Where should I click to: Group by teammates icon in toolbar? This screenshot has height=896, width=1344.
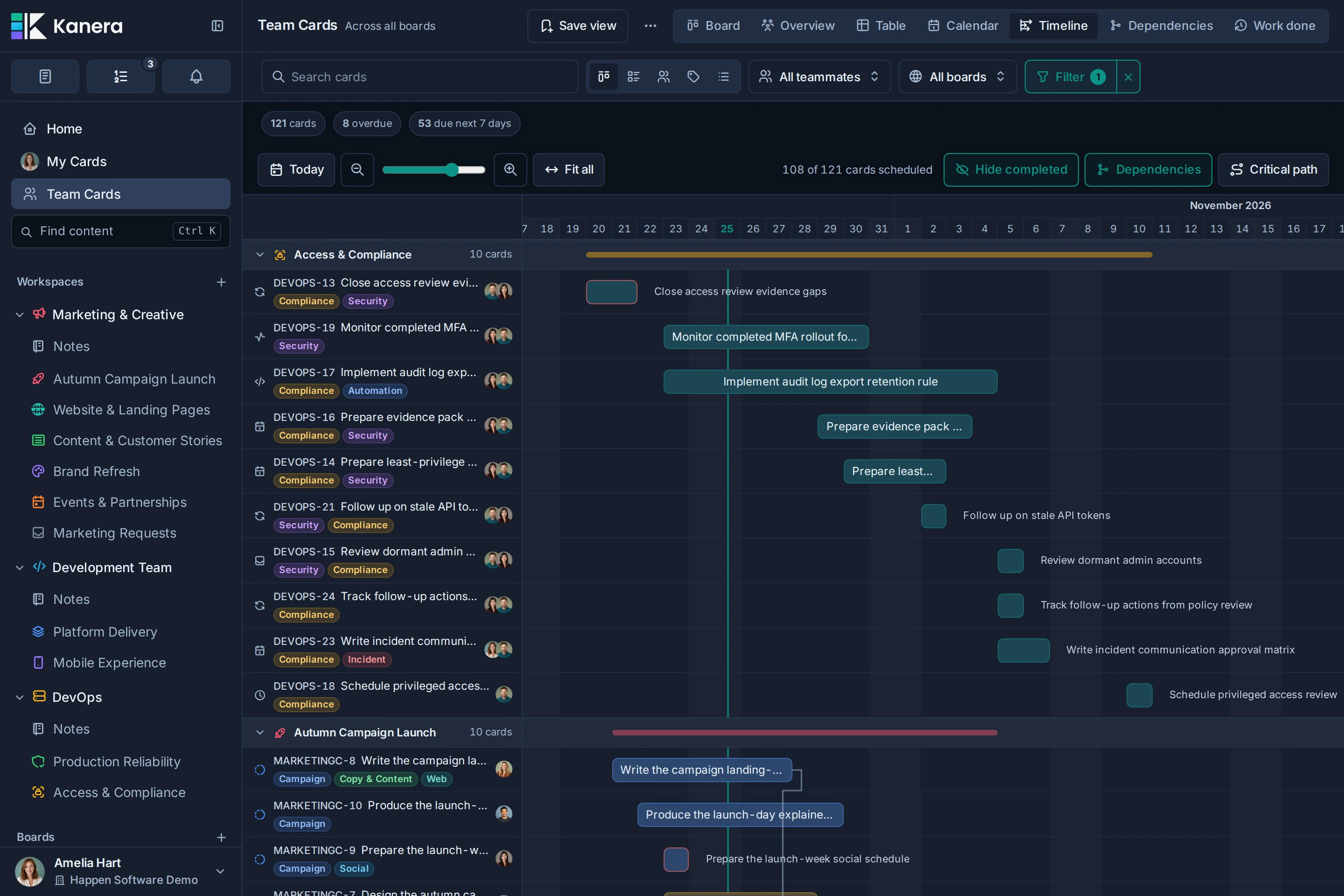tap(664, 77)
